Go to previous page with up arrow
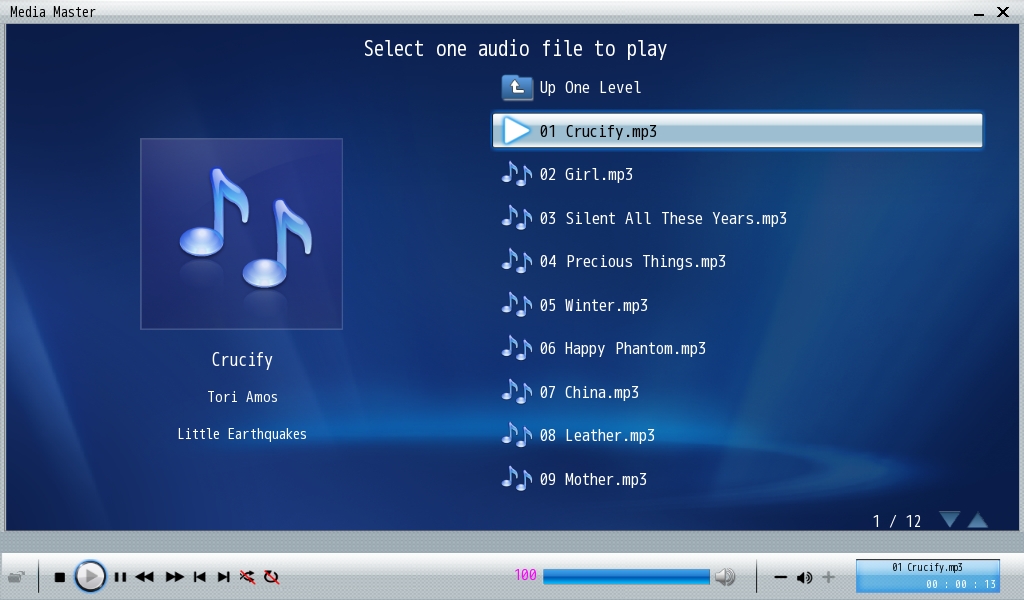Image resolution: width=1024 pixels, height=600 pixels. coord(978,520)
